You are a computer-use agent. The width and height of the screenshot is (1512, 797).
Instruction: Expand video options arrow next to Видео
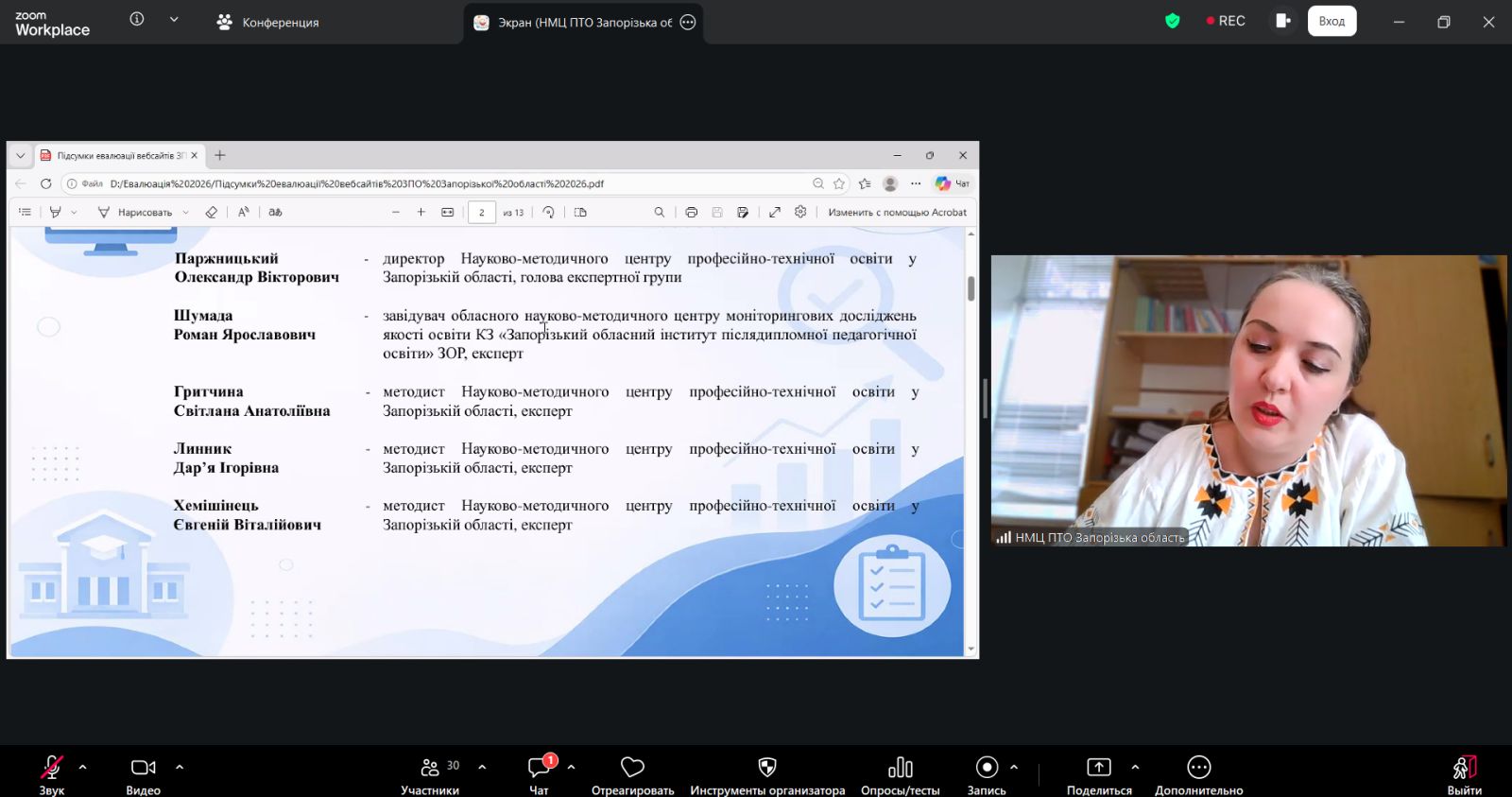click(x=180, y=767)
